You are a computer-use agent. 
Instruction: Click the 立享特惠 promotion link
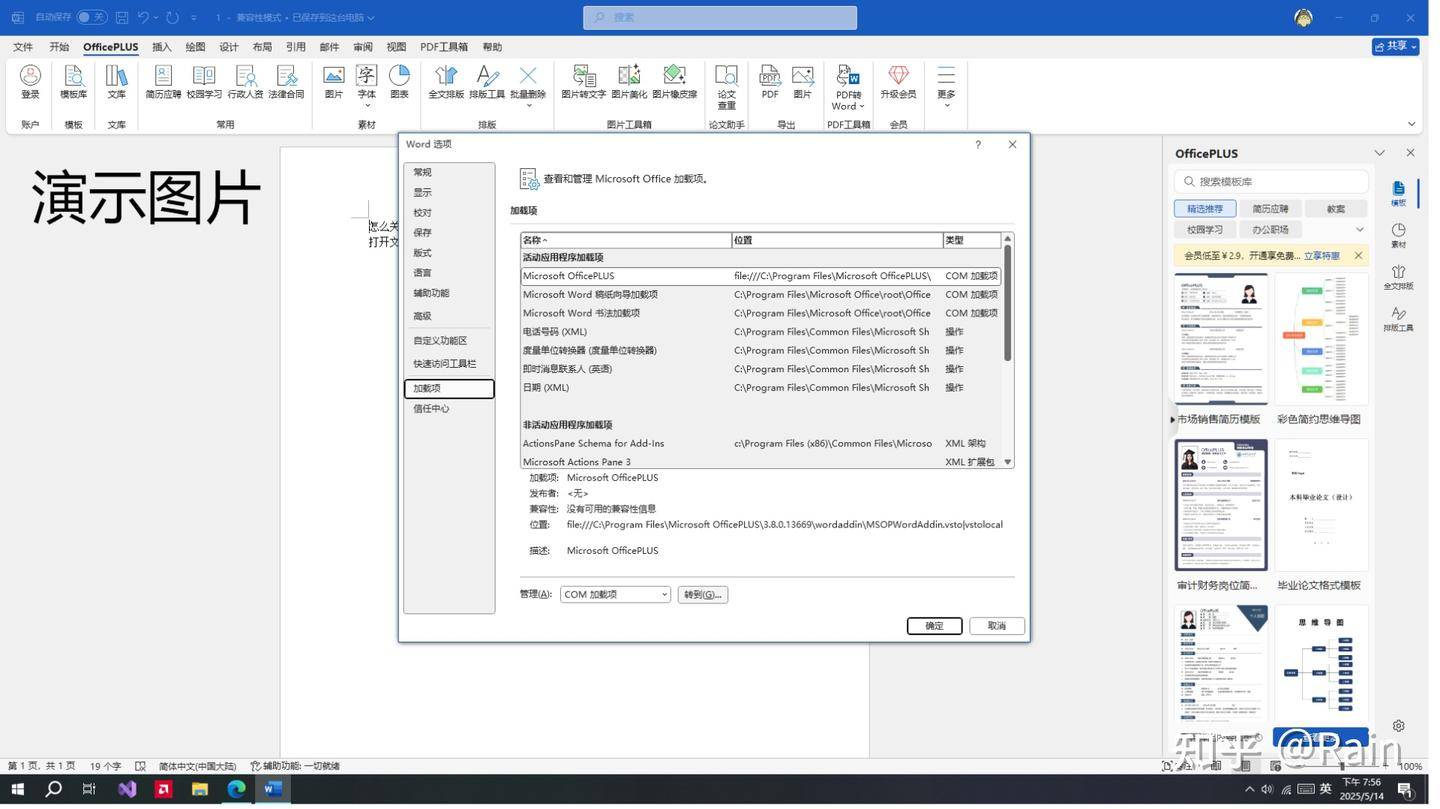(x=1321, y=256)
